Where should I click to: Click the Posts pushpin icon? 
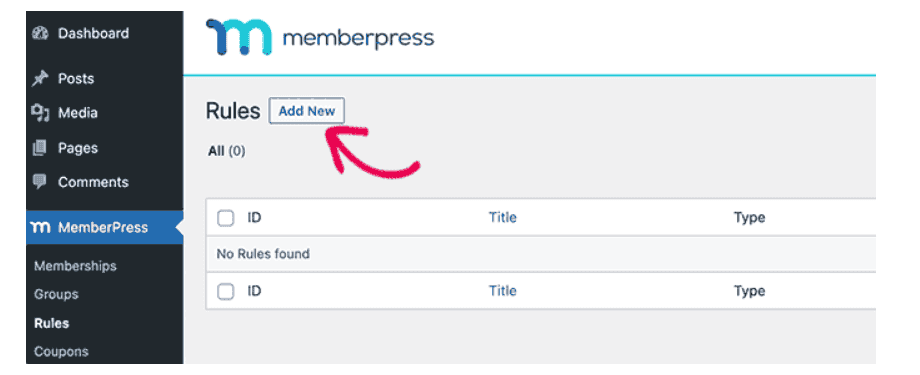(40, 79)
